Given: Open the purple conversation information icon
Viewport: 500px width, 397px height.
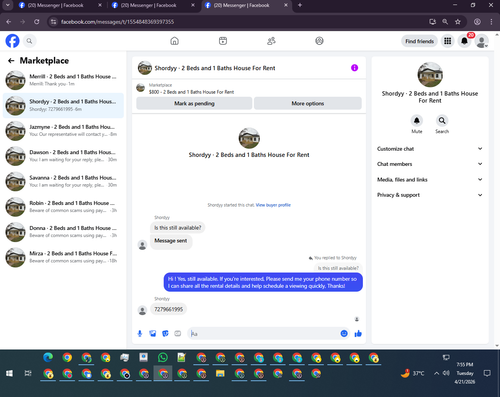Looking at the screenshot, I should (354, 68).
